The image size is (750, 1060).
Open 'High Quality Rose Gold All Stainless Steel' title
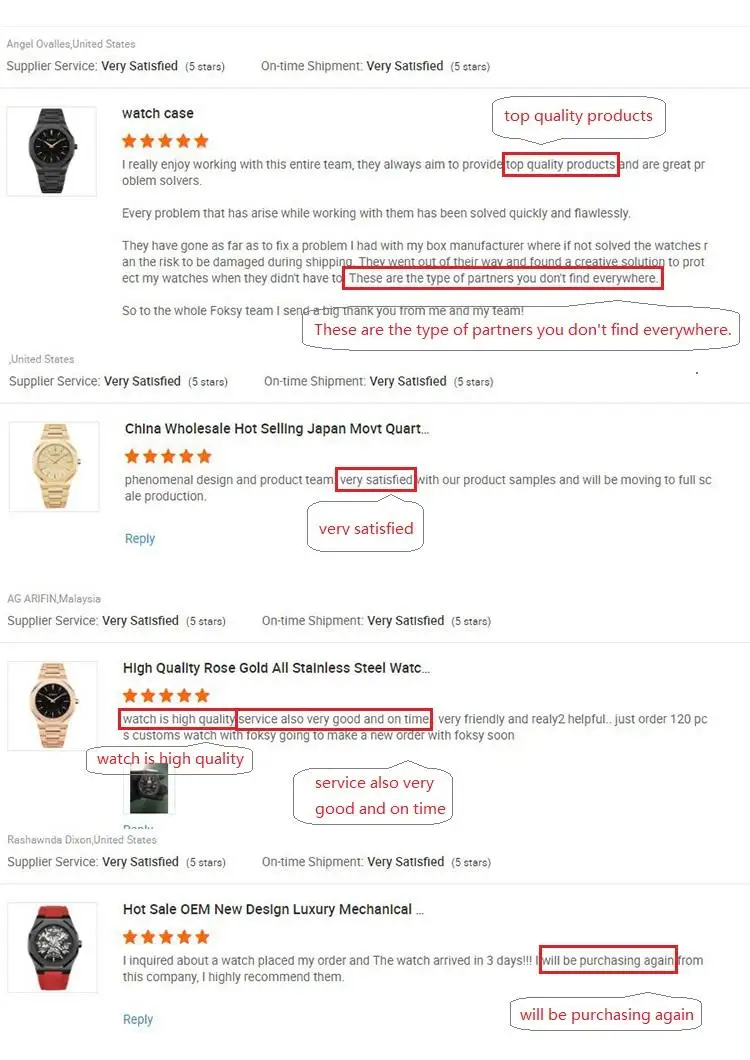coord(276,668)
